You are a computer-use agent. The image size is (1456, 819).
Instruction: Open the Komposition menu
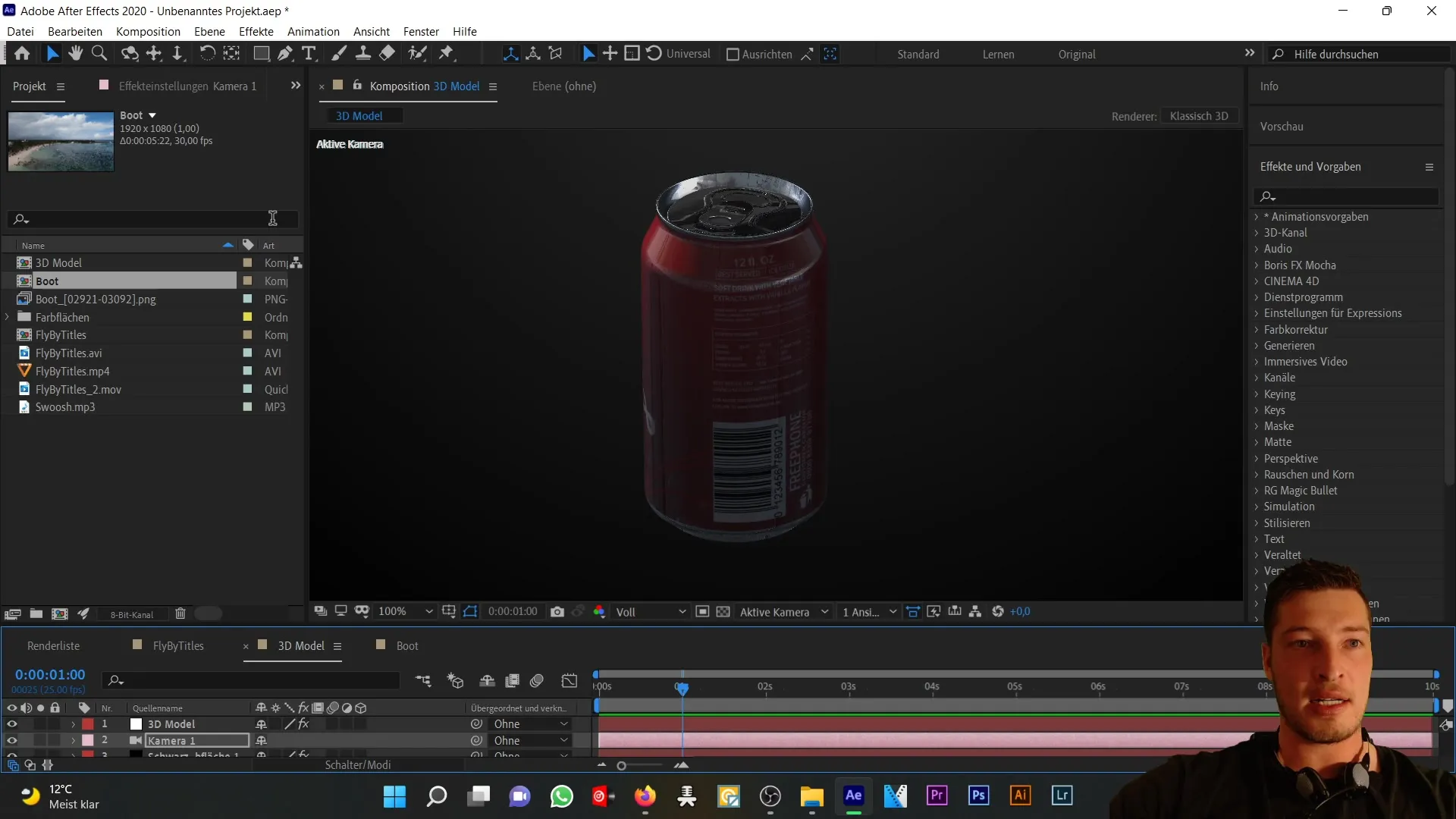pos(148,31)
